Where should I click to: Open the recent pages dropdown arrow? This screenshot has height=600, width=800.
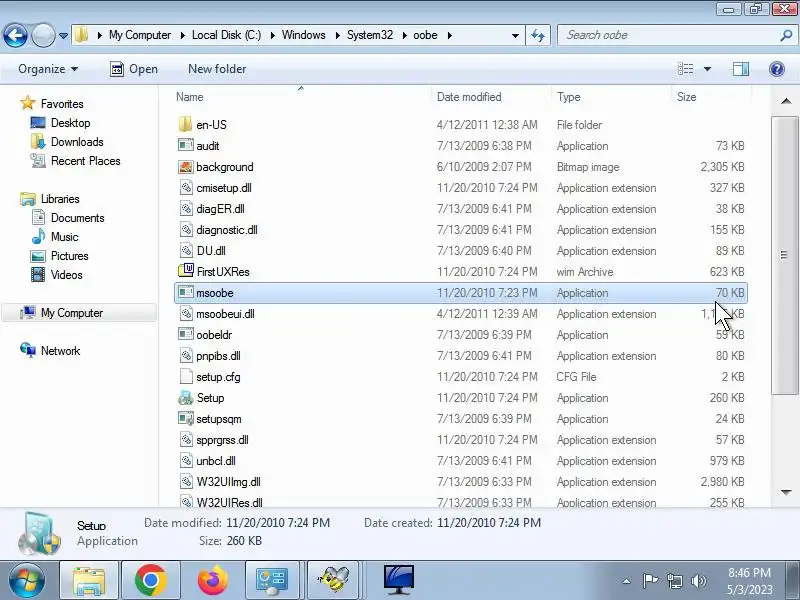[x=63, y=36]
